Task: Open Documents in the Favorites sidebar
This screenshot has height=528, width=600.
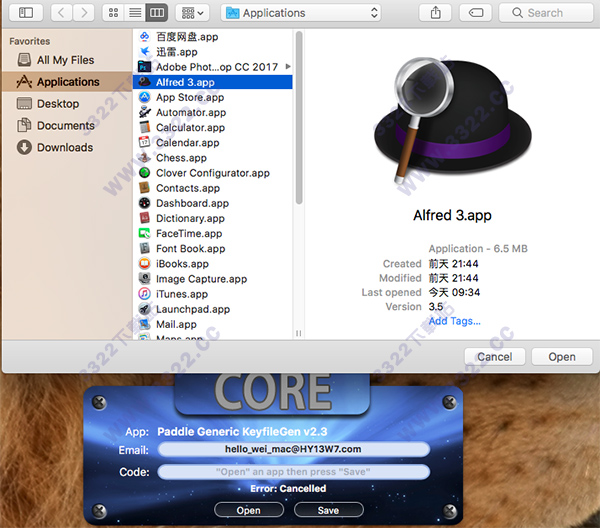Action: coord(65,126)
